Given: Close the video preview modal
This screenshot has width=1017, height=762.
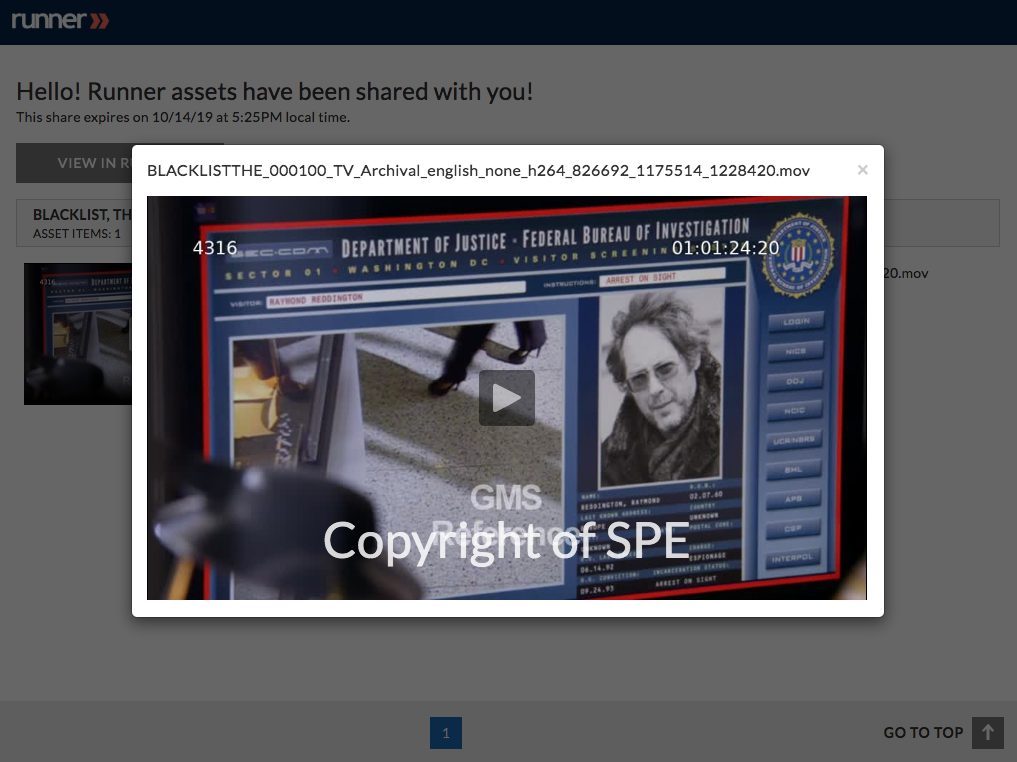Looking at the screenshot, I should tap(862, 170).
